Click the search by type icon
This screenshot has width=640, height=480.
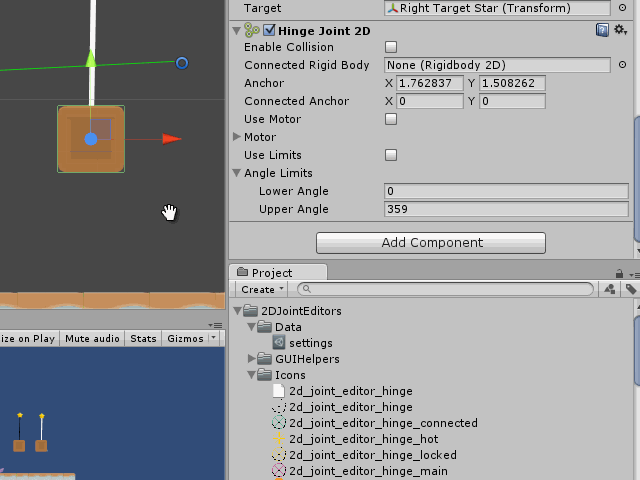coord(609,289)
